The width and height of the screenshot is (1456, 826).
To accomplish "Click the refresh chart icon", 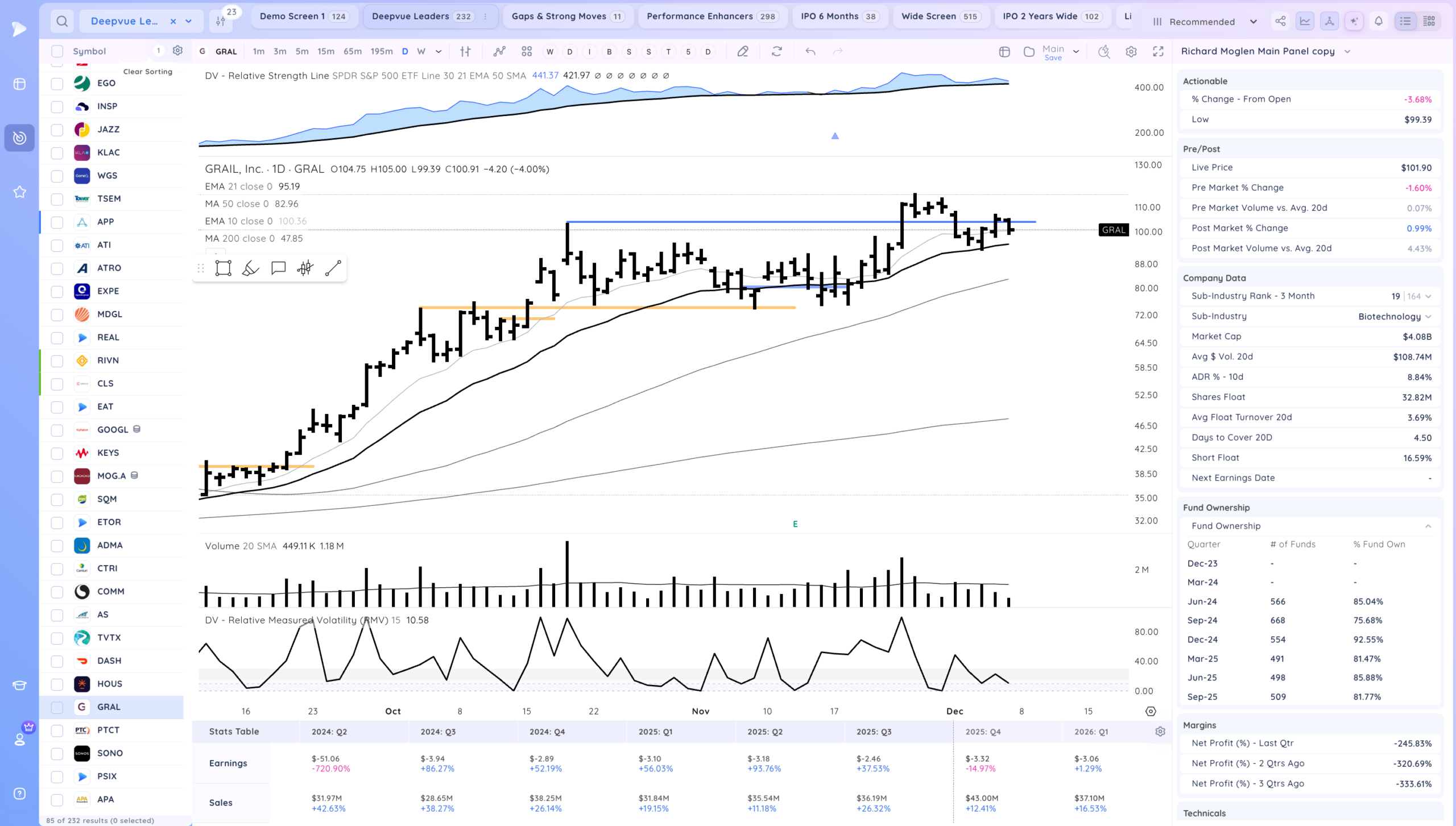I will [776, 52].
